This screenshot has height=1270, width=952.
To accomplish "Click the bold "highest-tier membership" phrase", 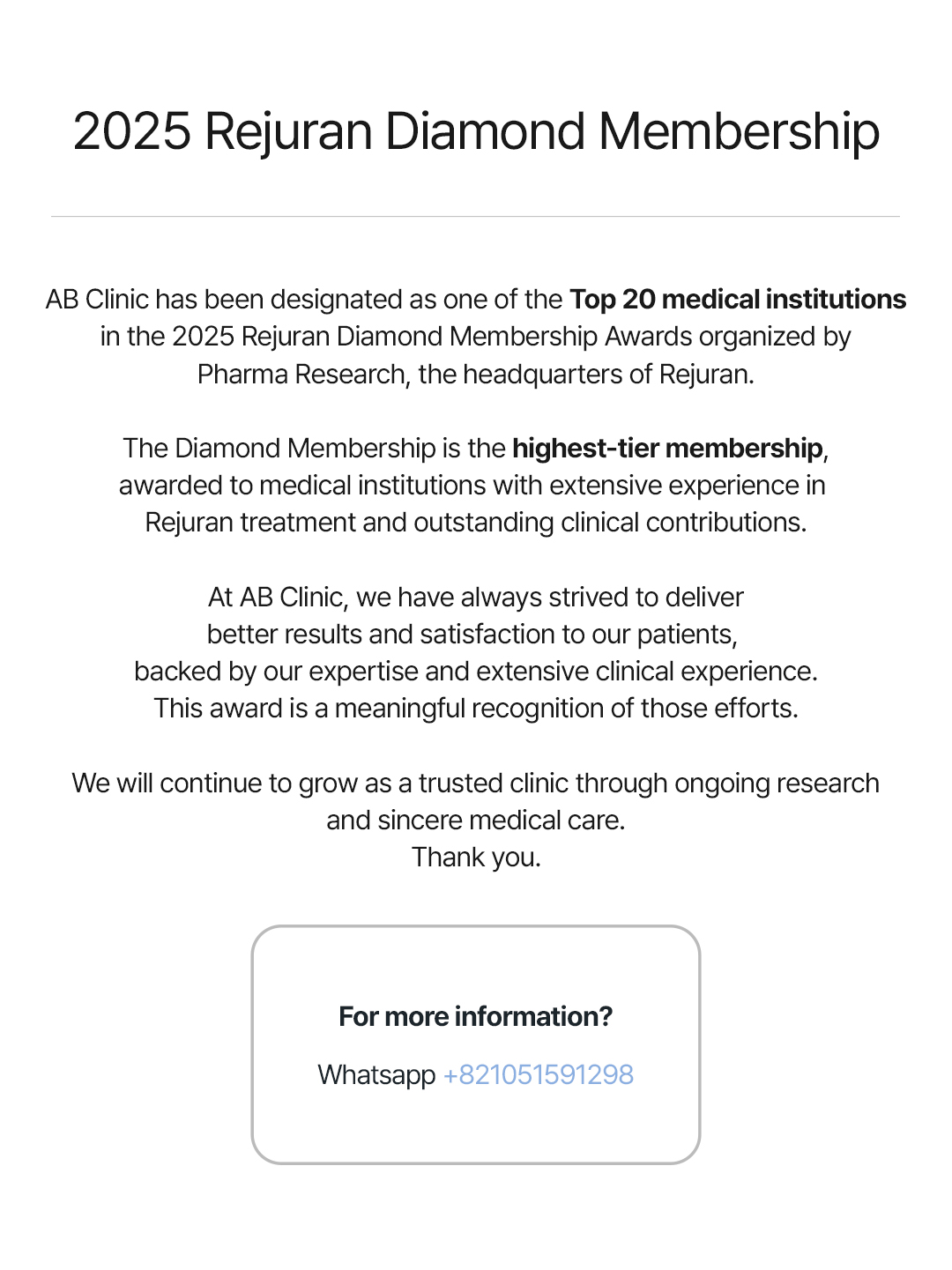I will pos(666,449).
